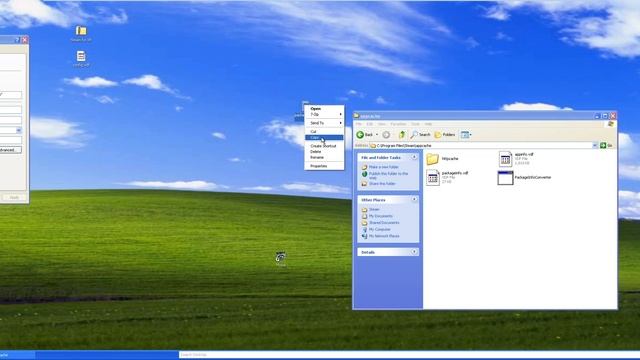The height and width of the screenshot is (360, 640).
Task: Select the PackageInfoConverter program icon
Action: (x=505, y=178)
